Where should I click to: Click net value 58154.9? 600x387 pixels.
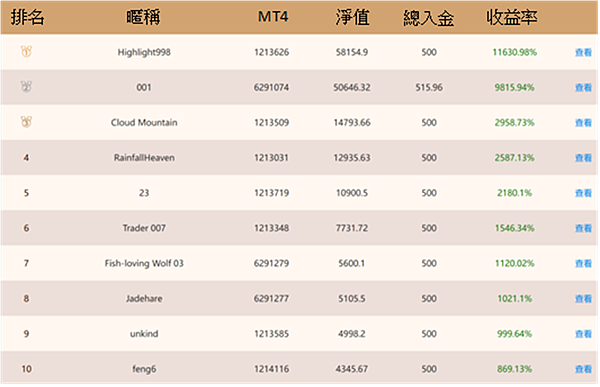352,52
